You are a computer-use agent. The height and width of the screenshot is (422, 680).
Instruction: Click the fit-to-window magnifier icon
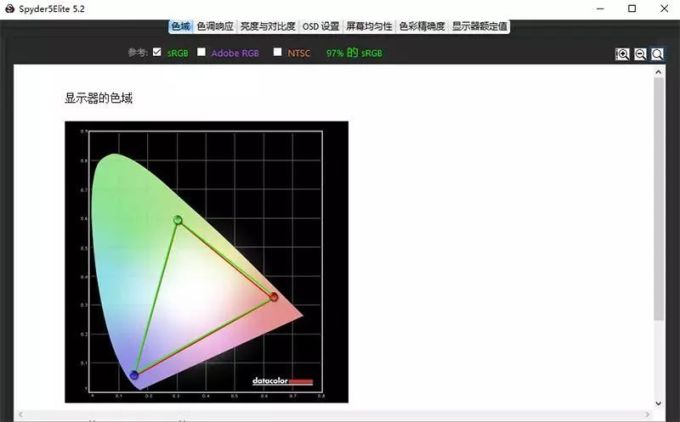657,54
